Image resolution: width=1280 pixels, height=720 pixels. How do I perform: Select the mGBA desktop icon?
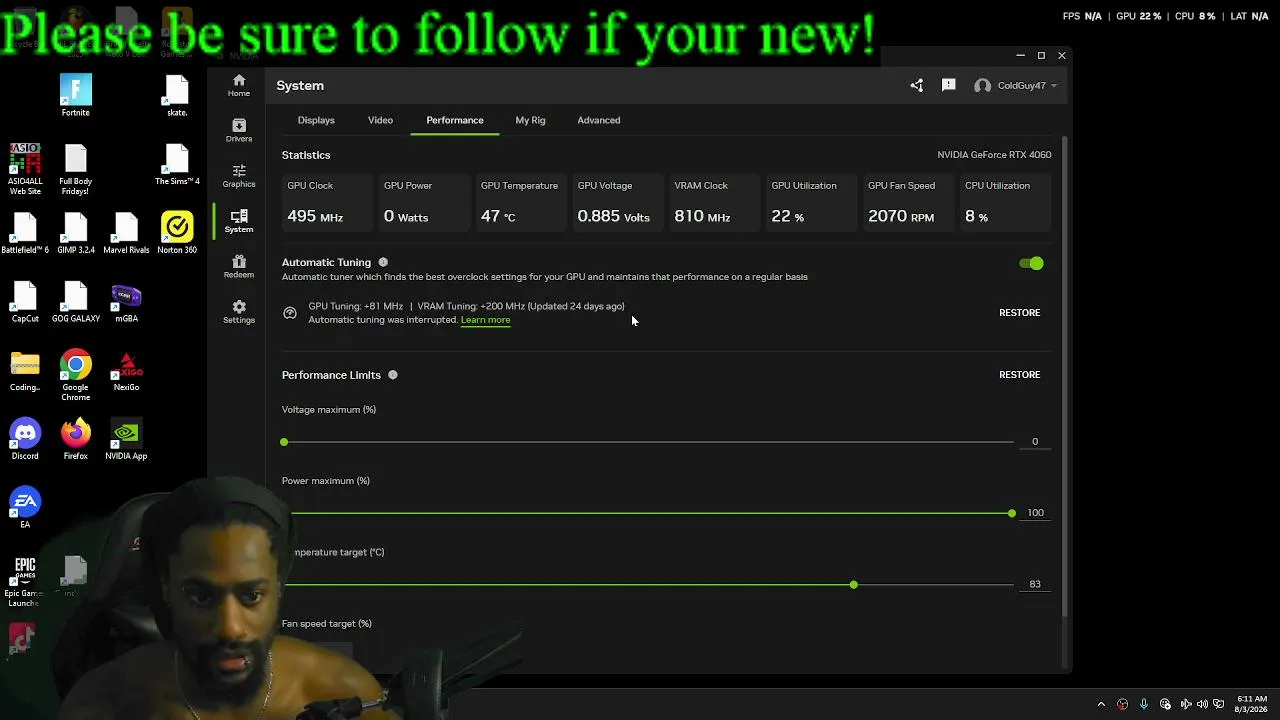coord(126,303)
